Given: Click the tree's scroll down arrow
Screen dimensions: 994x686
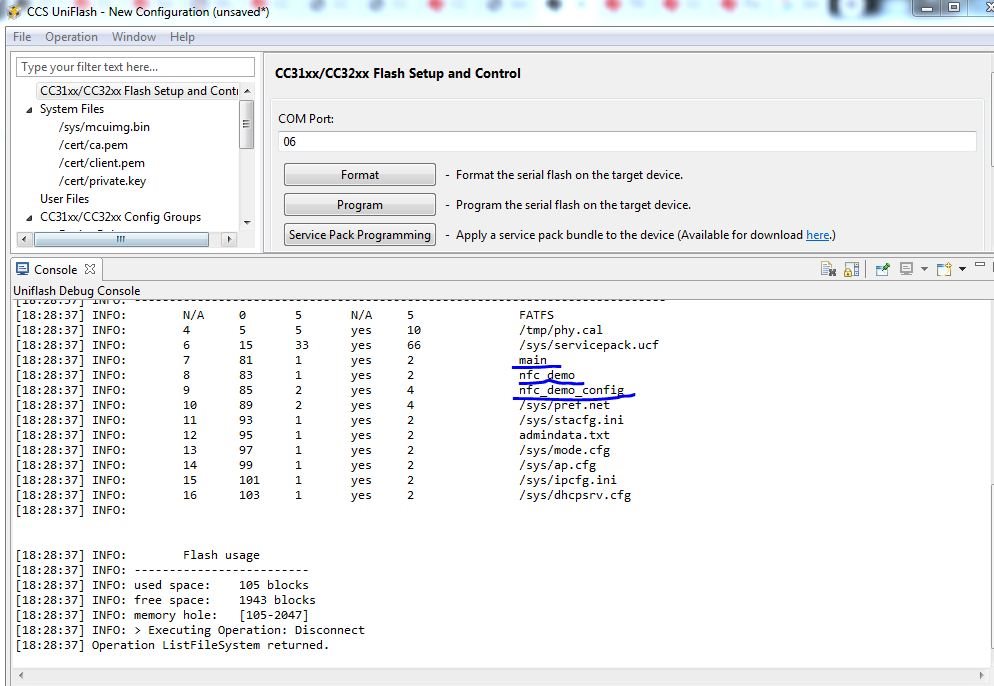Looking at the screenshot, I should tap(247, 223).
